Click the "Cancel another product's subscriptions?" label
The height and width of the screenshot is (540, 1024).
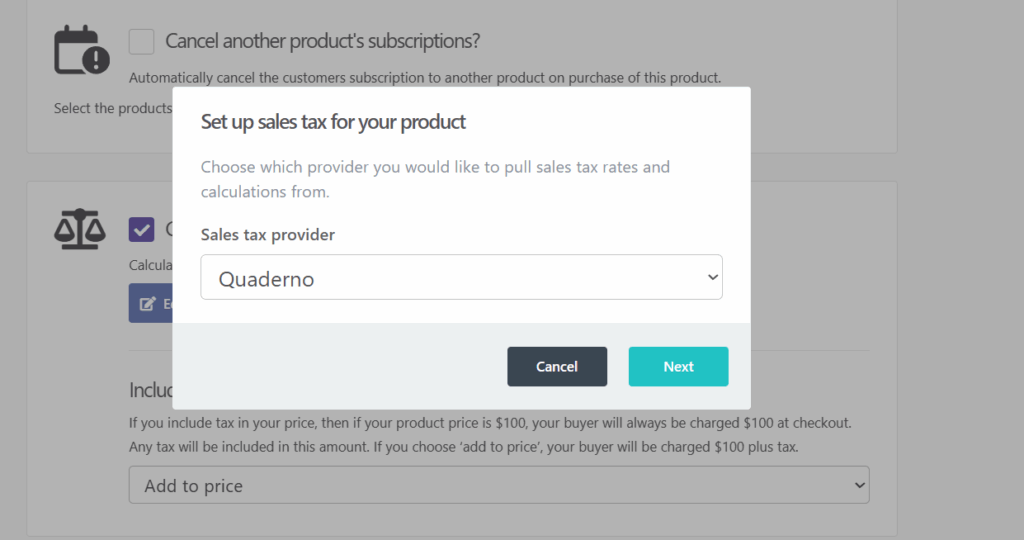323,41
